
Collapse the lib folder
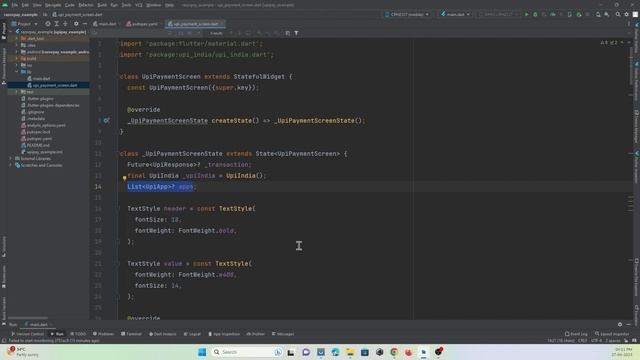17,71
